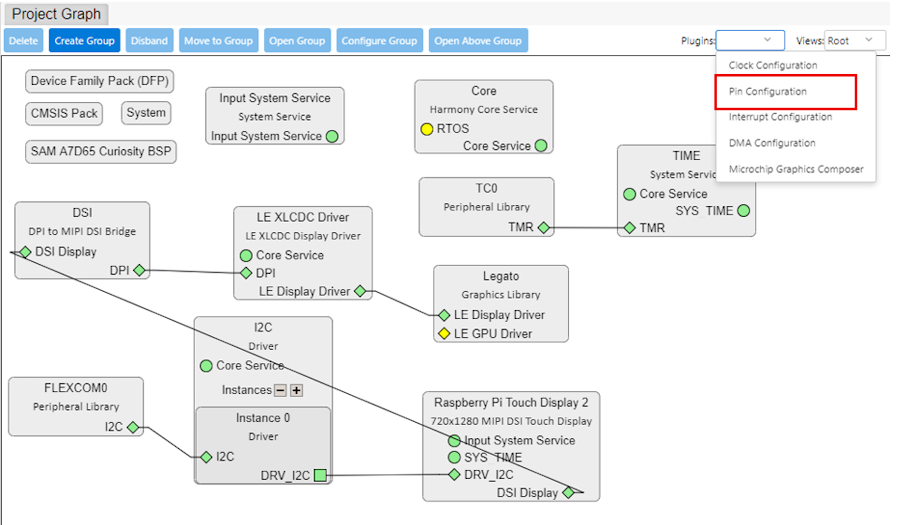
Task: Add an I2C instance with plus button
Action: click(x=297, y=390)
